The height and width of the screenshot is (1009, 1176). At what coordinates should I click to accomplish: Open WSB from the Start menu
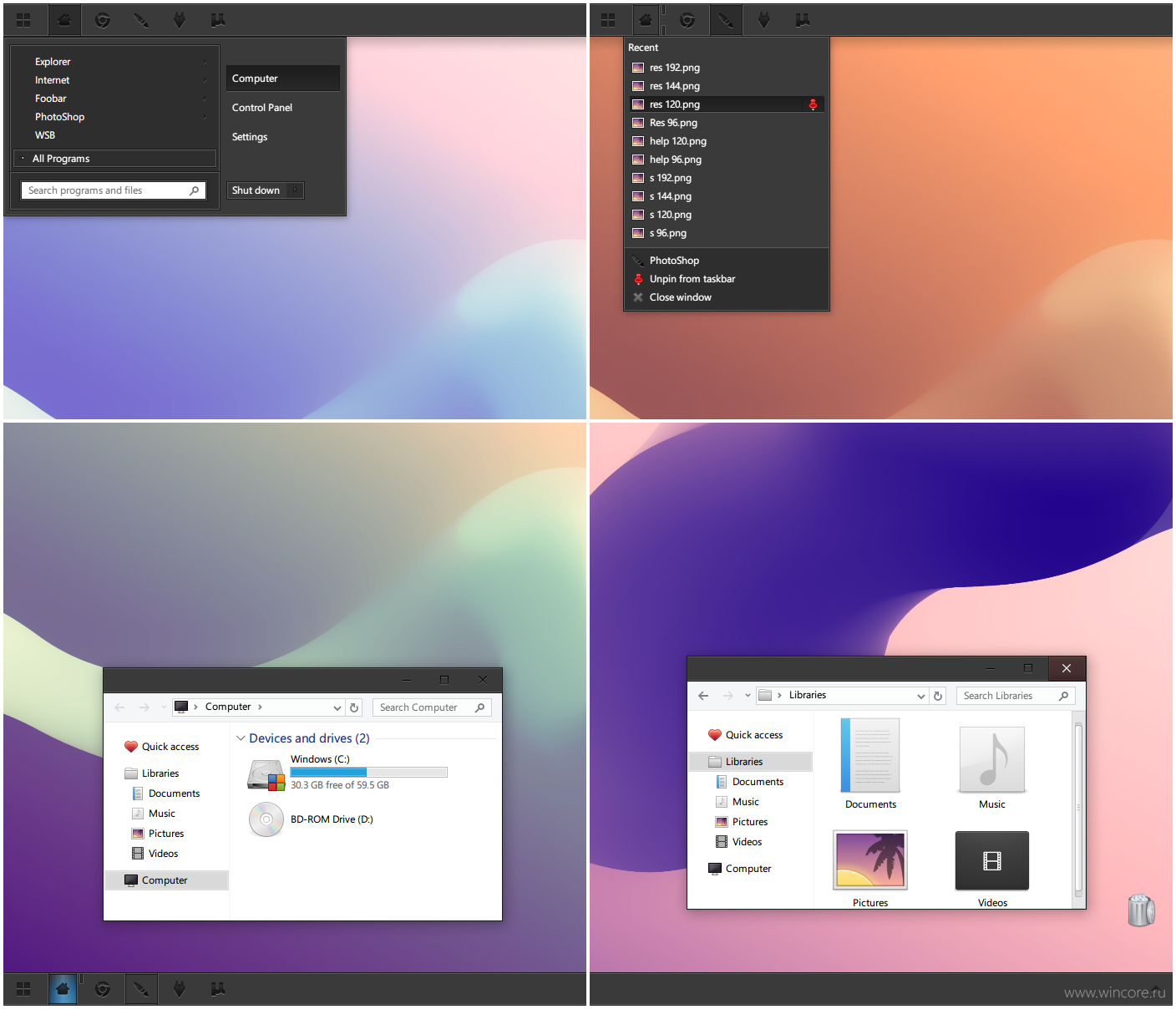[45, 135]
